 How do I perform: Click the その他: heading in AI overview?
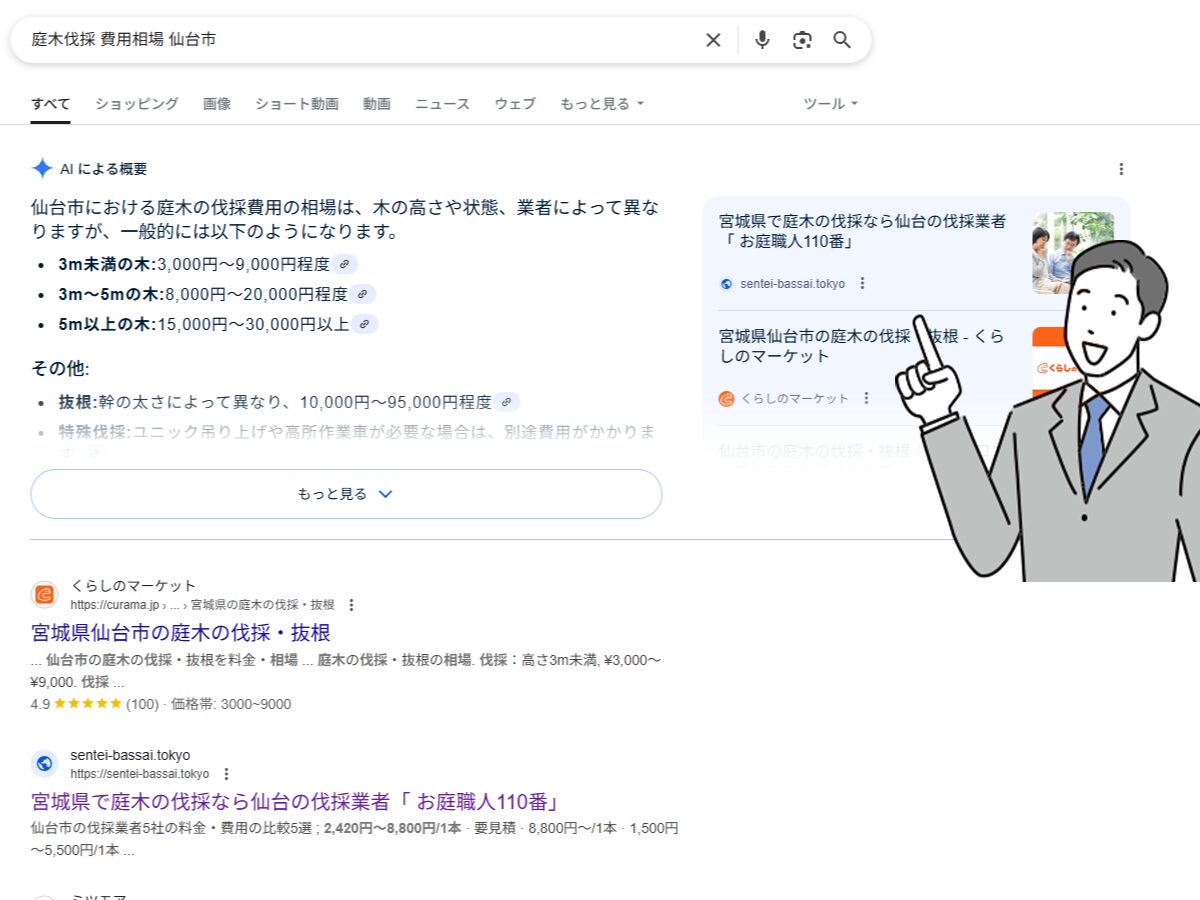(60, 368)
